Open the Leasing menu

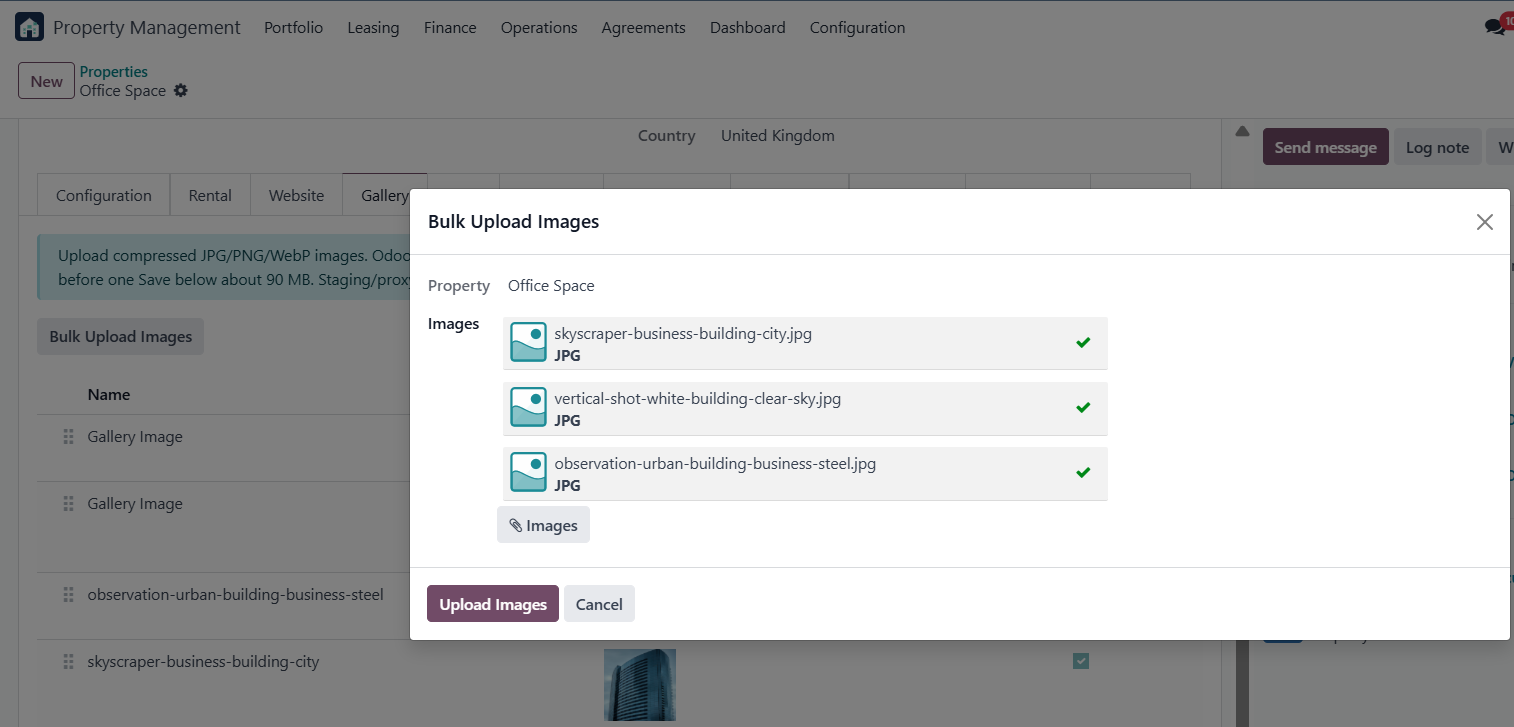click(373, 28)
